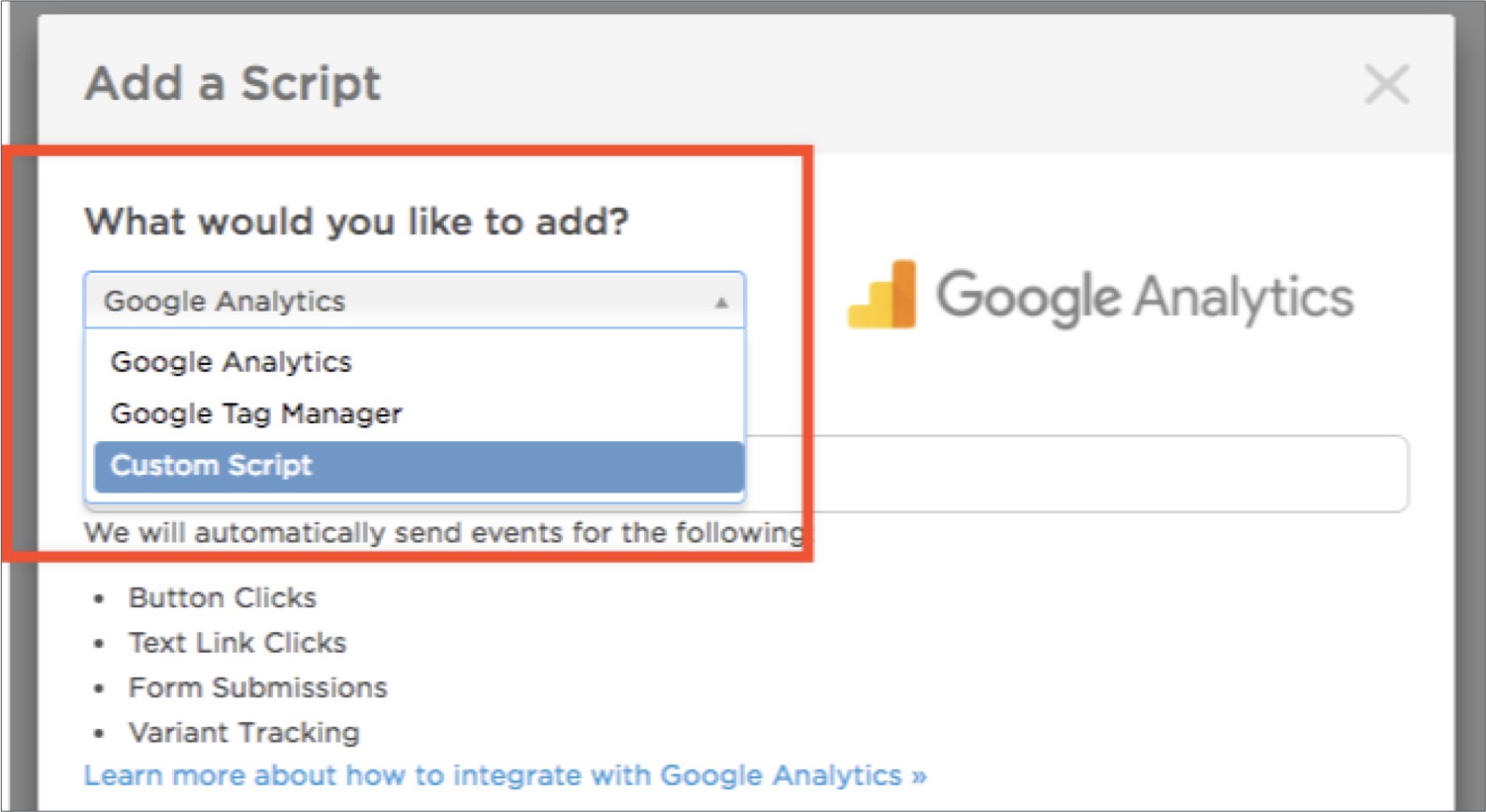Click the Button Clicks bullet item
Image resolution: width=1486 pixels, height=812 pixels.
[x=223, y=597]
